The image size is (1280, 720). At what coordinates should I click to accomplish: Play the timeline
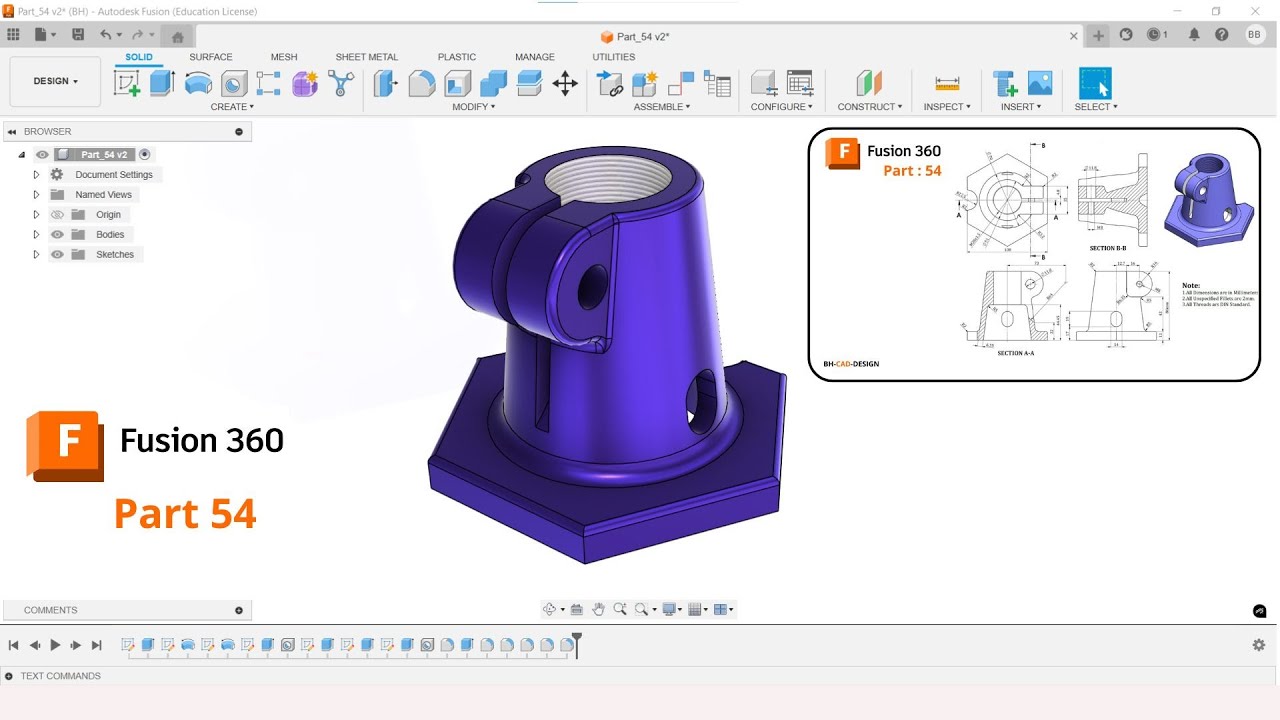coord(55,645)
